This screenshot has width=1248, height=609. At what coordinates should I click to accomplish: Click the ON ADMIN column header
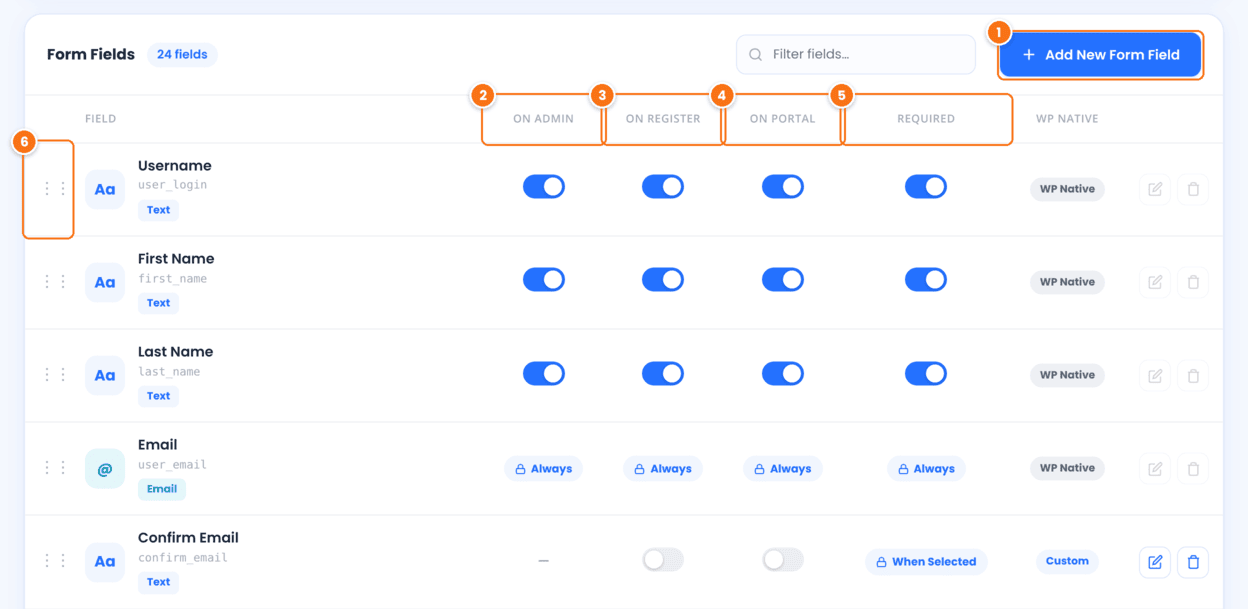pos(543,119)
